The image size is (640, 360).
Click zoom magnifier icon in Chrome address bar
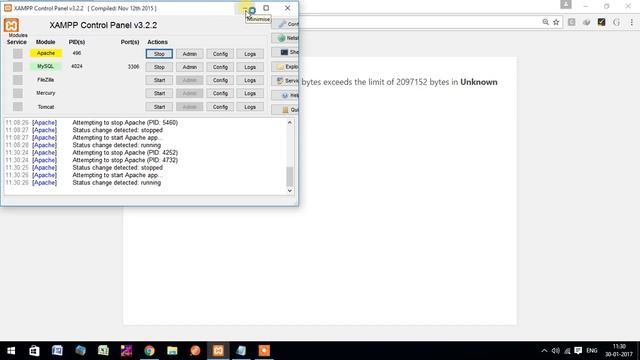pyautogui.click(x=545, y=22)
